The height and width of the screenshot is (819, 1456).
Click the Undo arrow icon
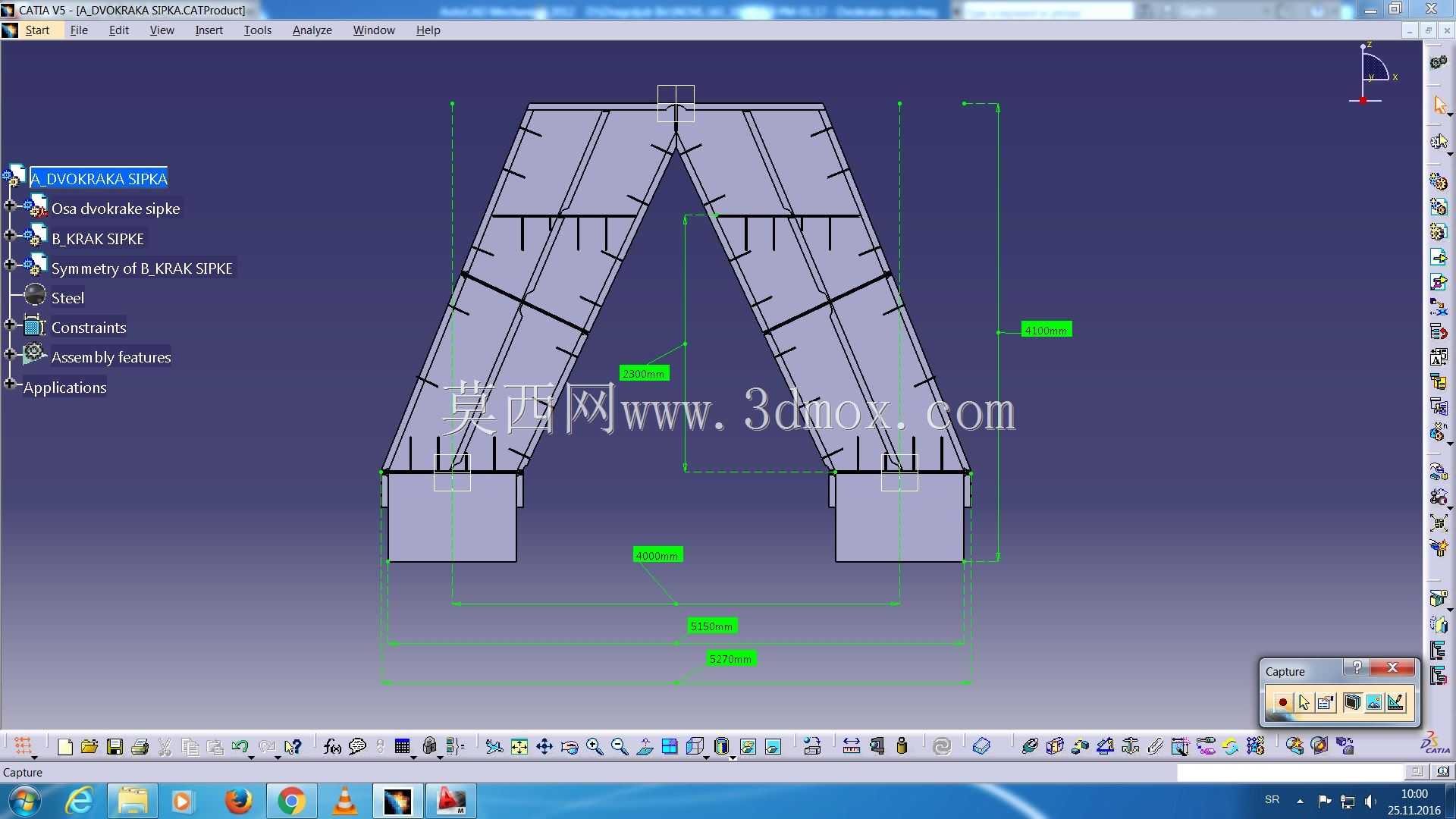pyautogui.click(x=240, y=747)
